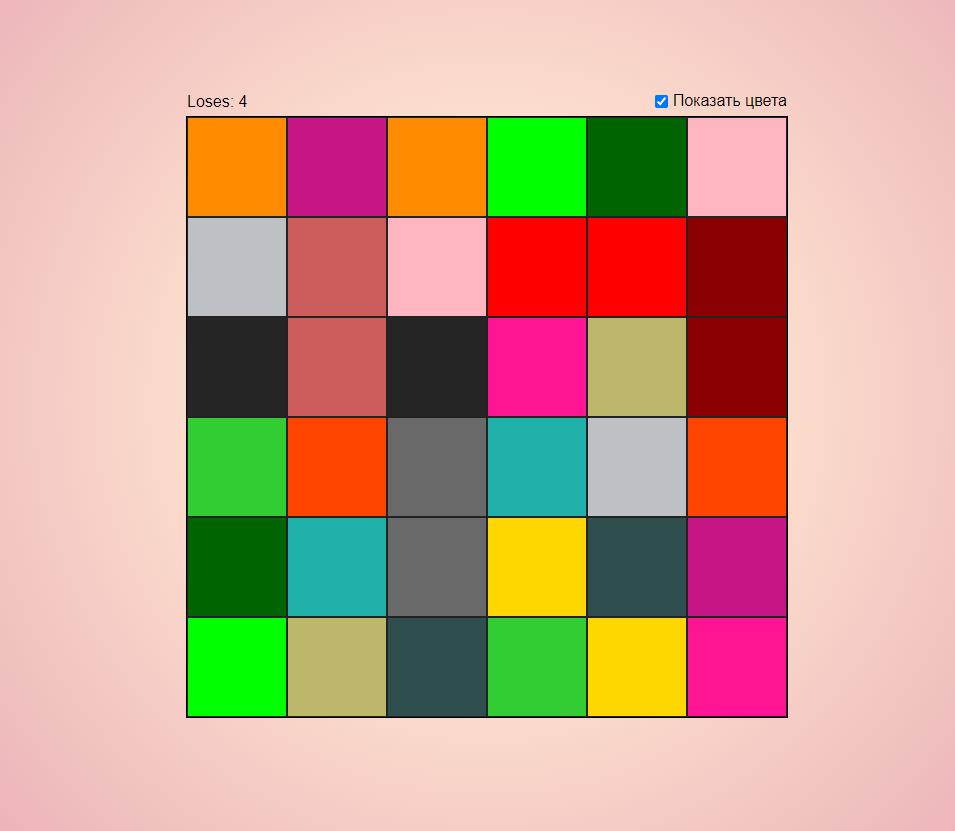Click the dark red tile in second row
Screen dimensions: 955x831
click(736, 266)
